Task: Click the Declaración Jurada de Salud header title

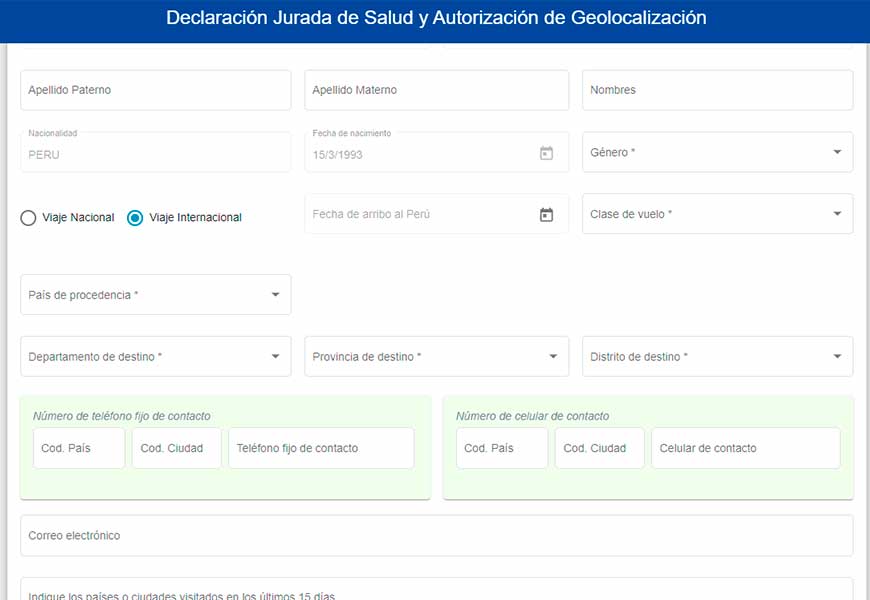Action: (436, 18)
